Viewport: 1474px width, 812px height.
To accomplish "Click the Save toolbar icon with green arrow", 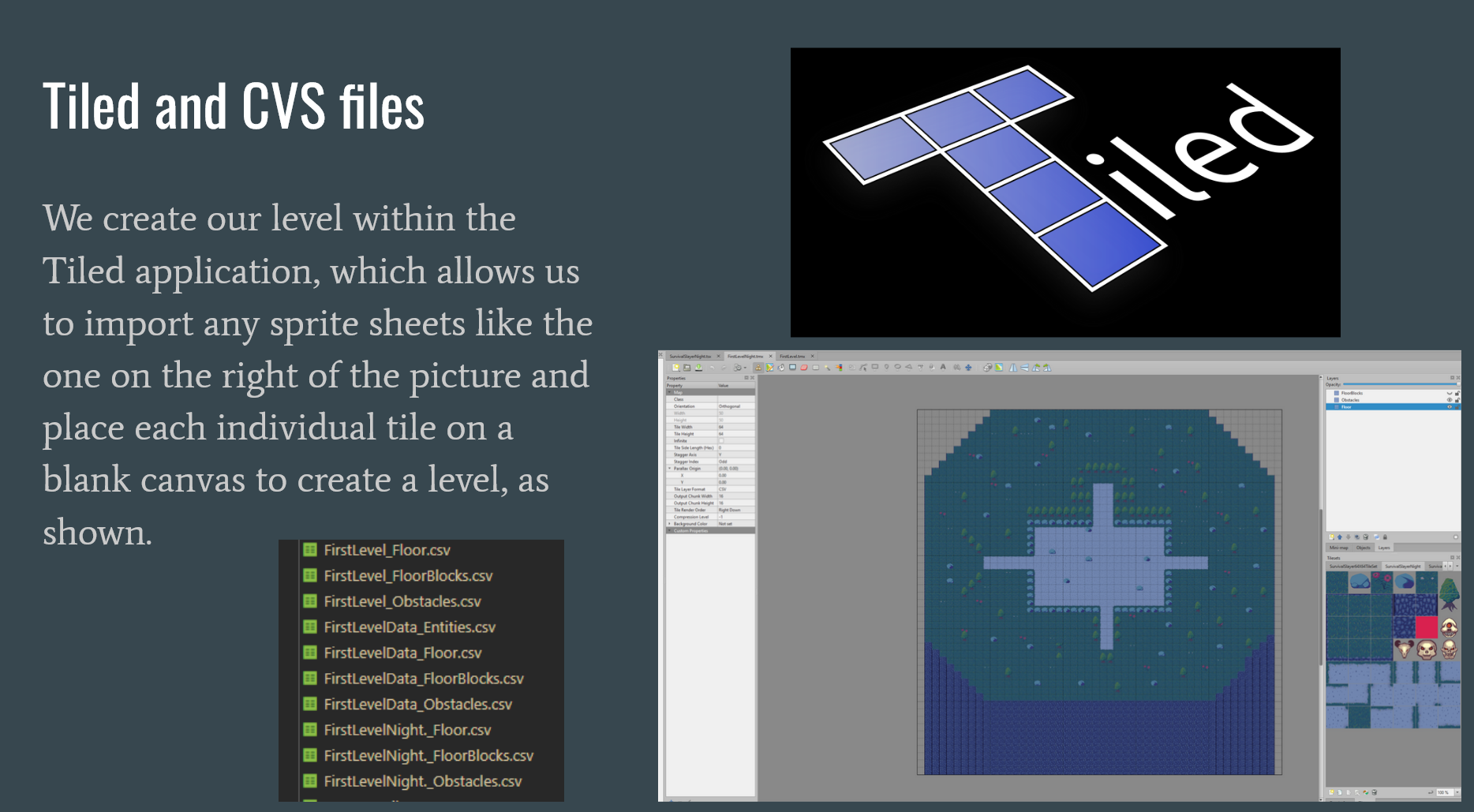I will (x=698, y=368).
